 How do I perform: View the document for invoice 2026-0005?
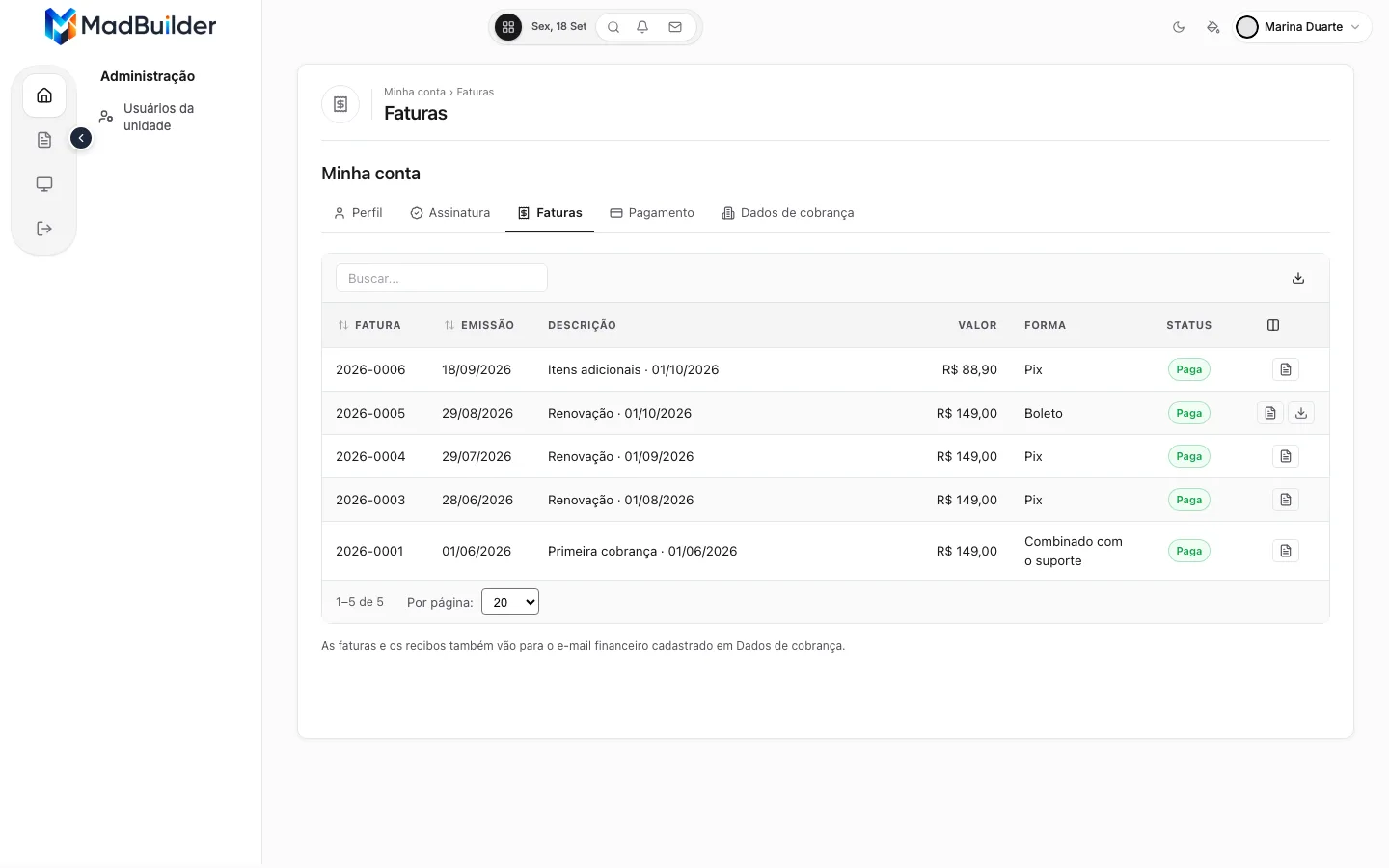click(1270, 413)
